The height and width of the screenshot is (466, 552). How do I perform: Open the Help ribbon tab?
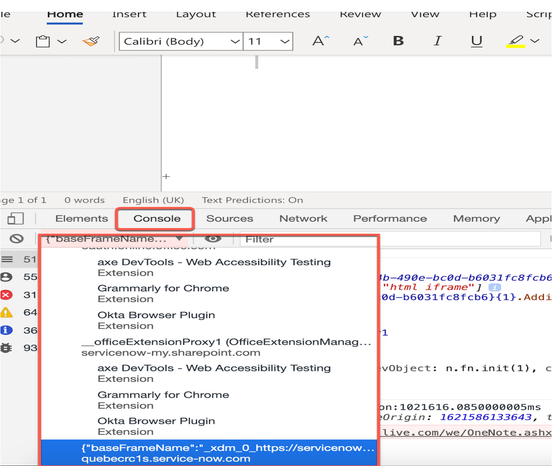pyautogui.click(x=483, y=15)
